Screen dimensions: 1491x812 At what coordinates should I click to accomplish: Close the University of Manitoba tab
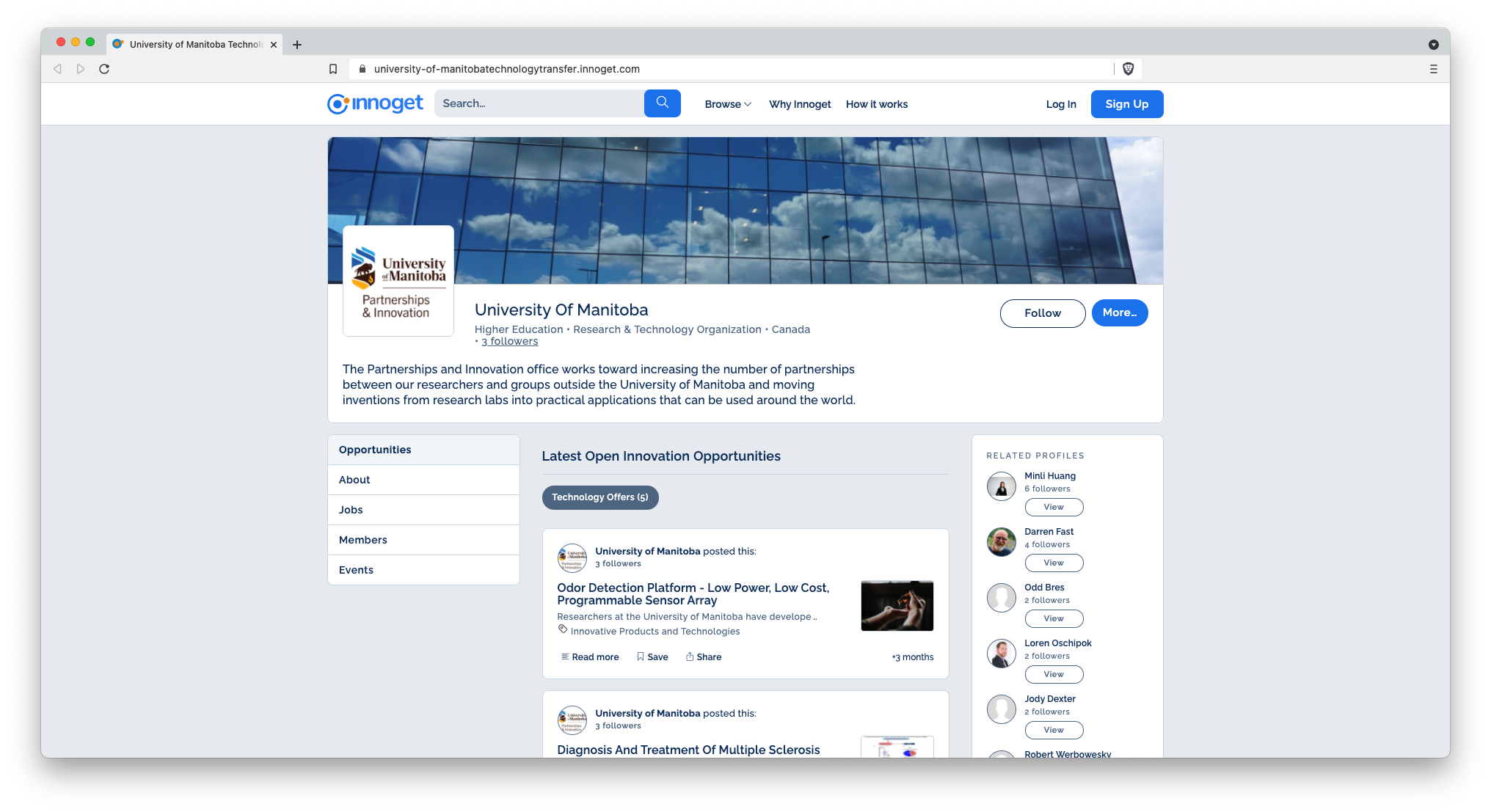[274, 45]
